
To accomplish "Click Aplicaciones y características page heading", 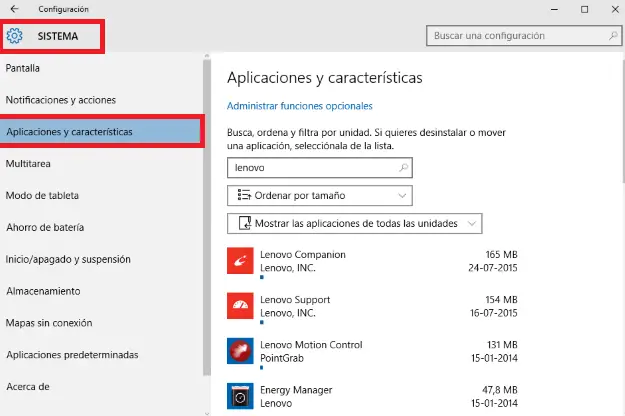I will point(325,78).
